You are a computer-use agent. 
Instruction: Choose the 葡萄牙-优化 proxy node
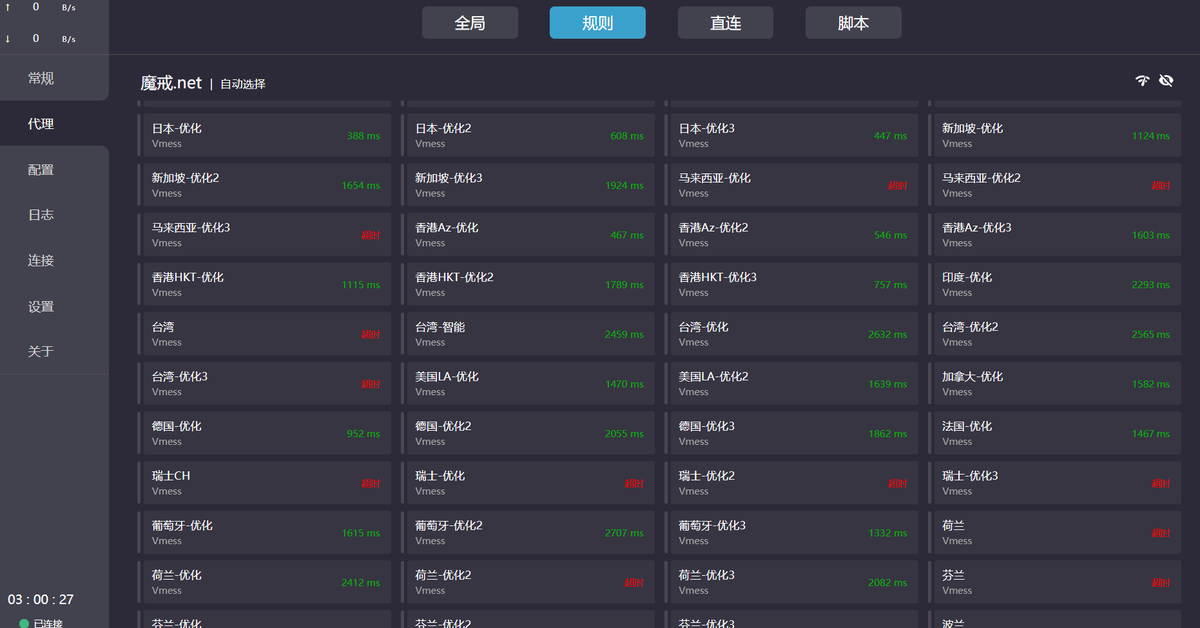(x=264, y=532)
